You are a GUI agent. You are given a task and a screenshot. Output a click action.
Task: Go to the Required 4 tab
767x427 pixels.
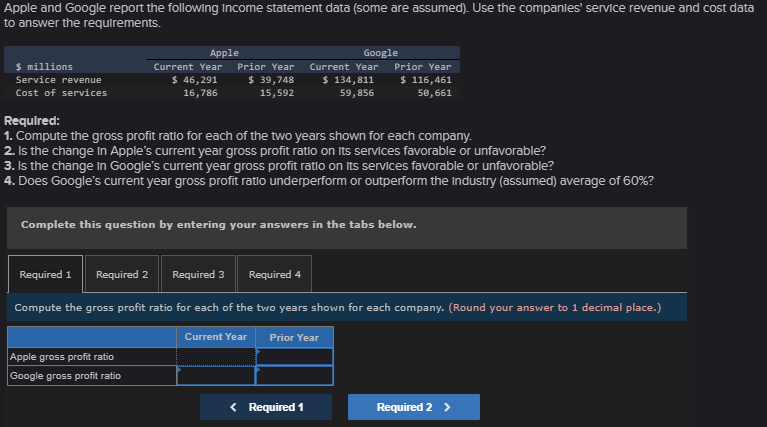coord(274,274)
